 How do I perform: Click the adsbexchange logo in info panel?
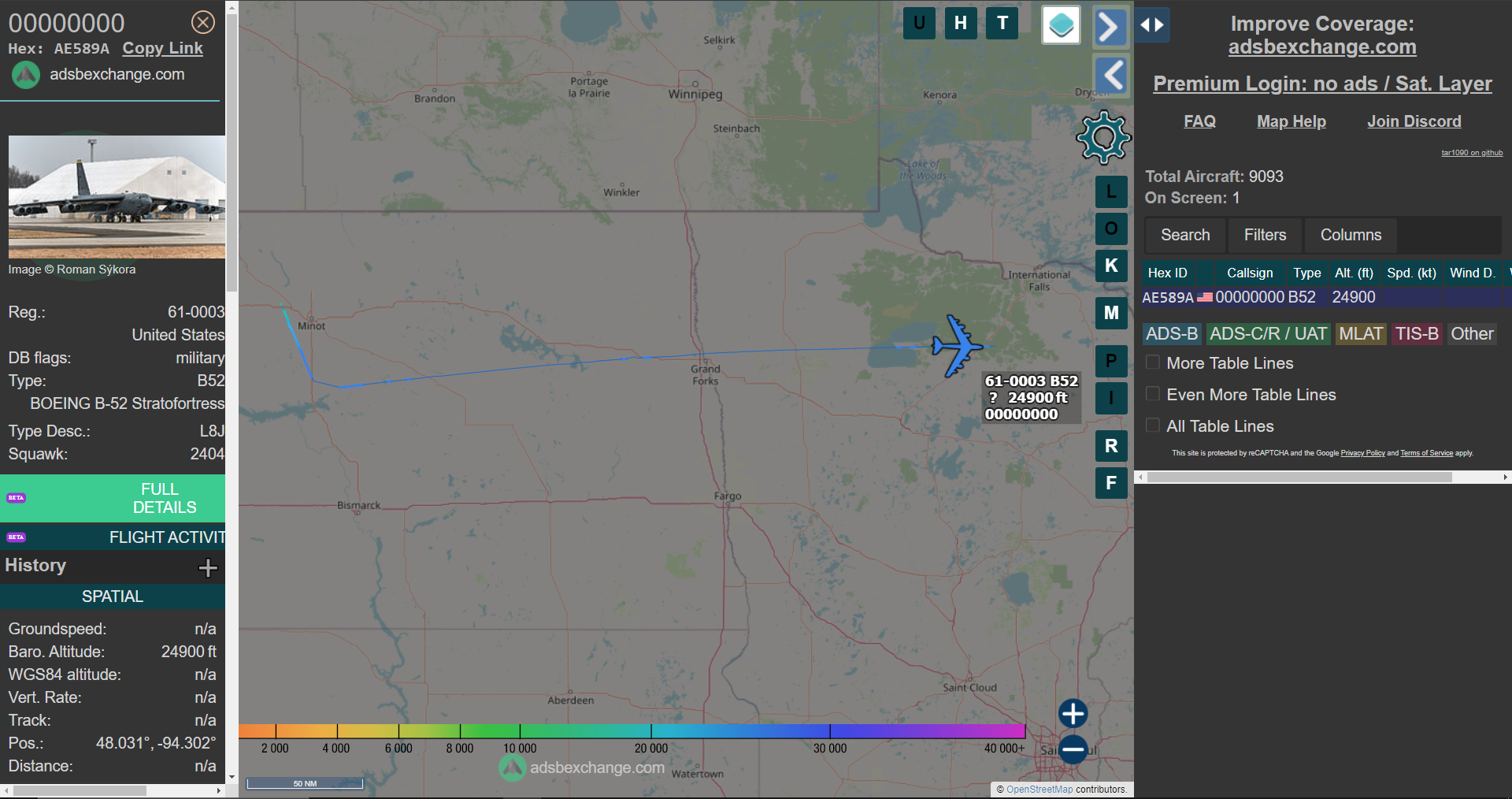point(26,75)
